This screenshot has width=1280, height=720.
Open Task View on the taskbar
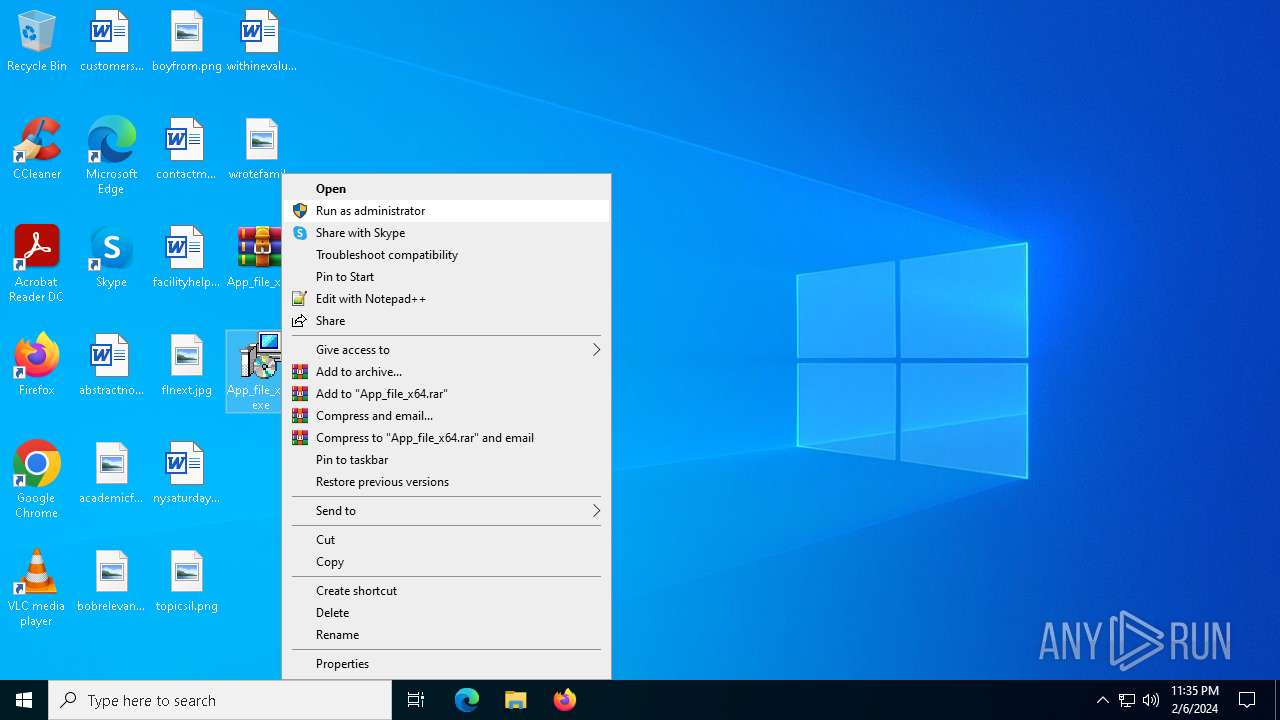point(416,700)
